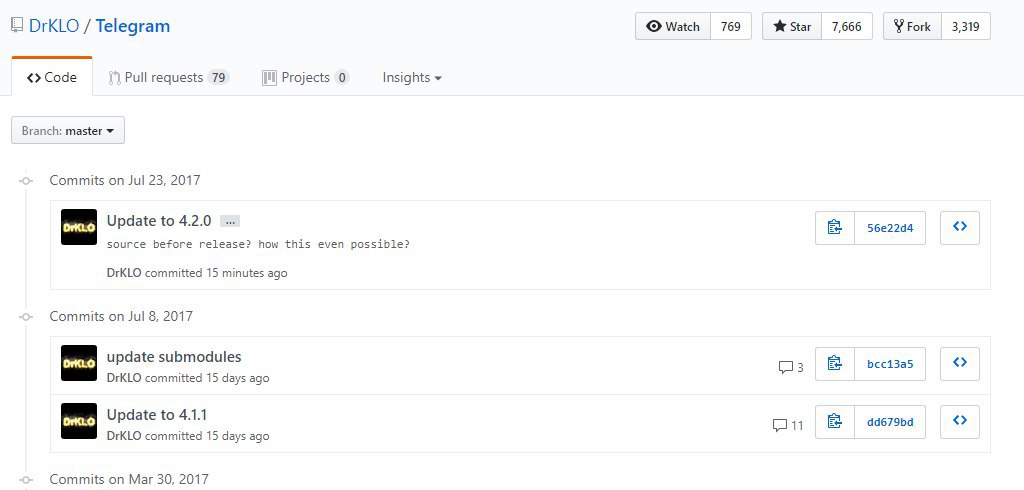Browse repository at commit dd679bd
Image resolution: width=1024 pixels, height=490 pixels.
click(960, 422)
